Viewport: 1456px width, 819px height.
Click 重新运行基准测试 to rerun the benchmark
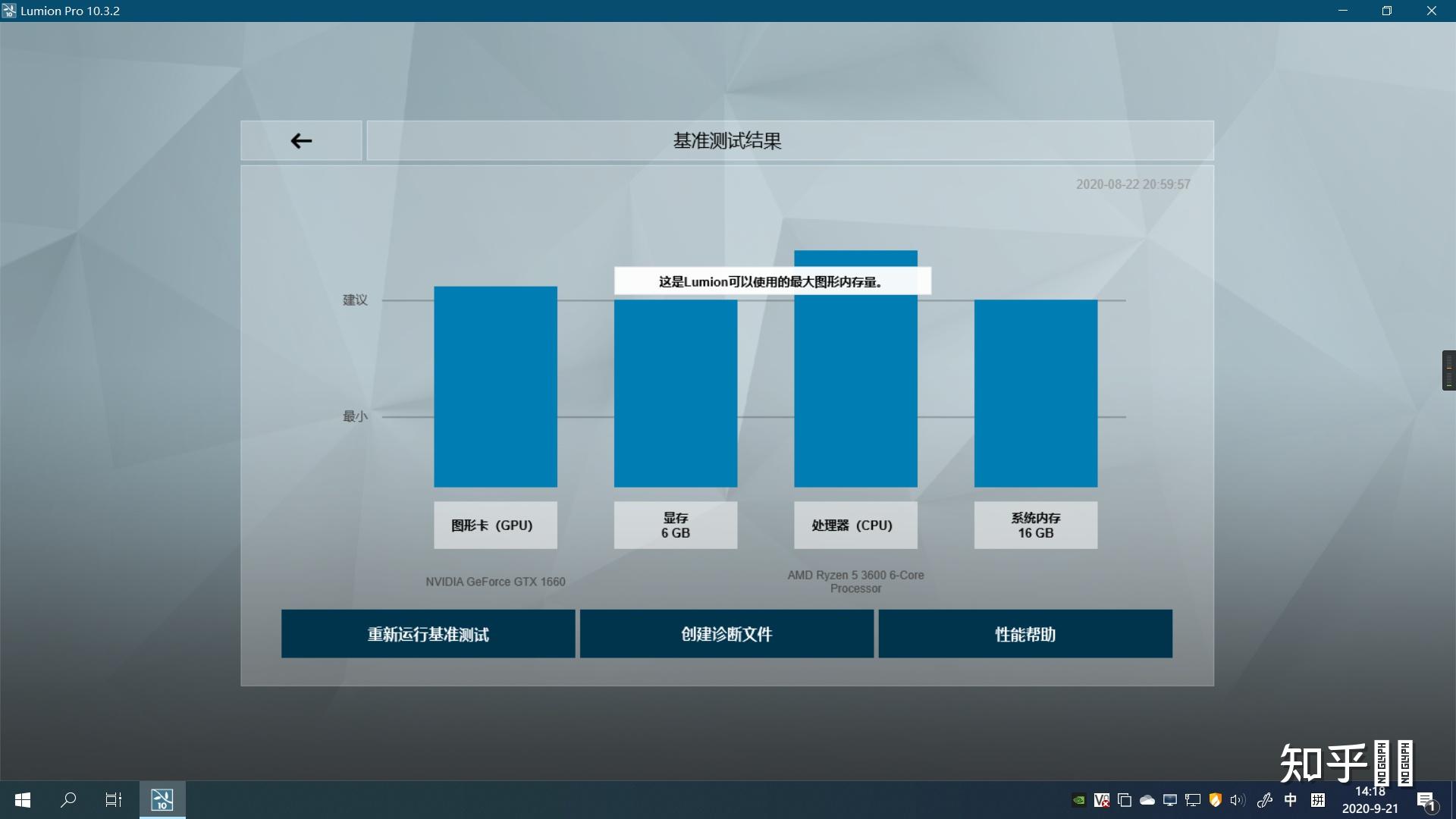coord(428,634)
